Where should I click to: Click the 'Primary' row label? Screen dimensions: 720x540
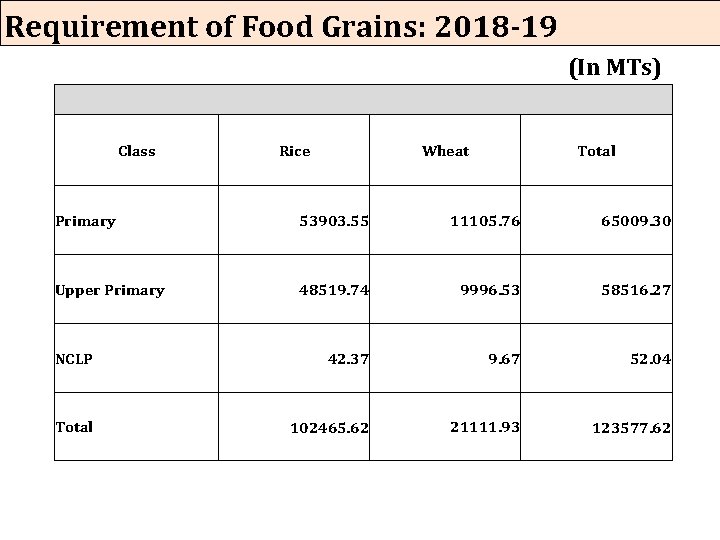coord(85,221)
